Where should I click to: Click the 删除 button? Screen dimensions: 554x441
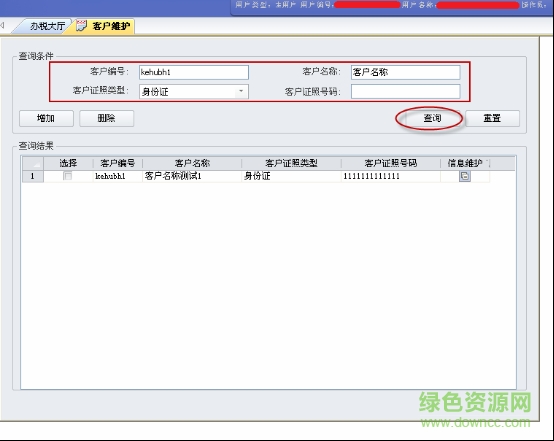click(106, 118)
